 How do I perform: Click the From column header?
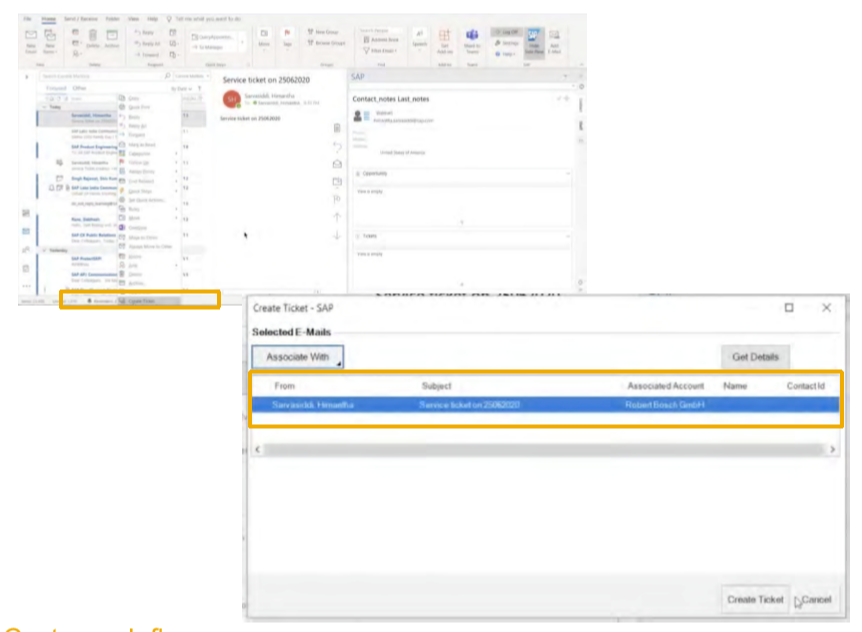tap(285, 386)
